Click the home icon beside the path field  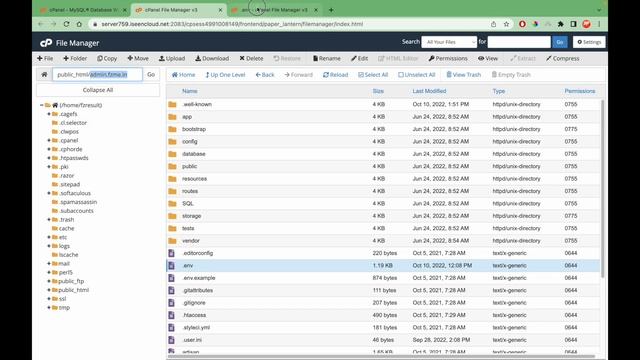[44, 74]
